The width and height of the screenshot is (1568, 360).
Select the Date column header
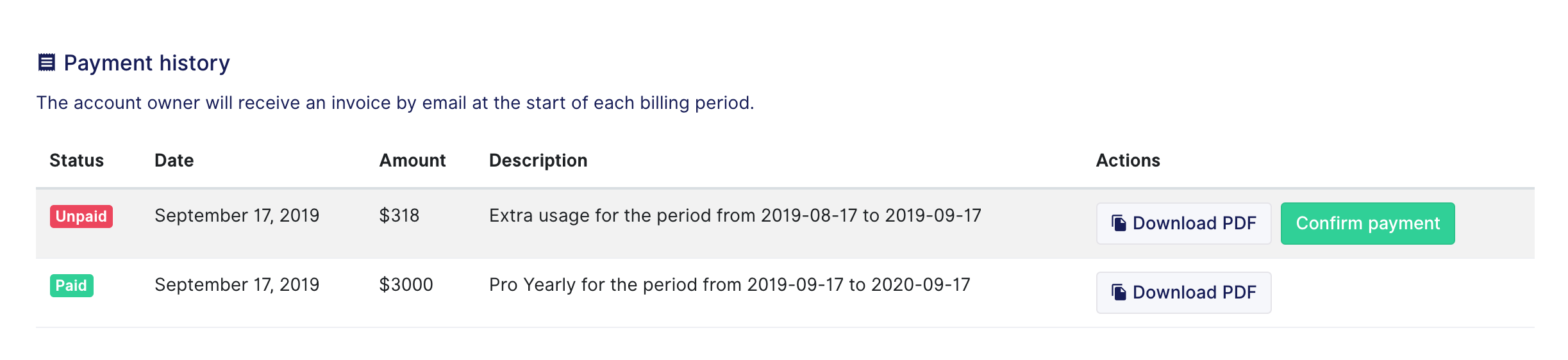[x=174, y=160]
